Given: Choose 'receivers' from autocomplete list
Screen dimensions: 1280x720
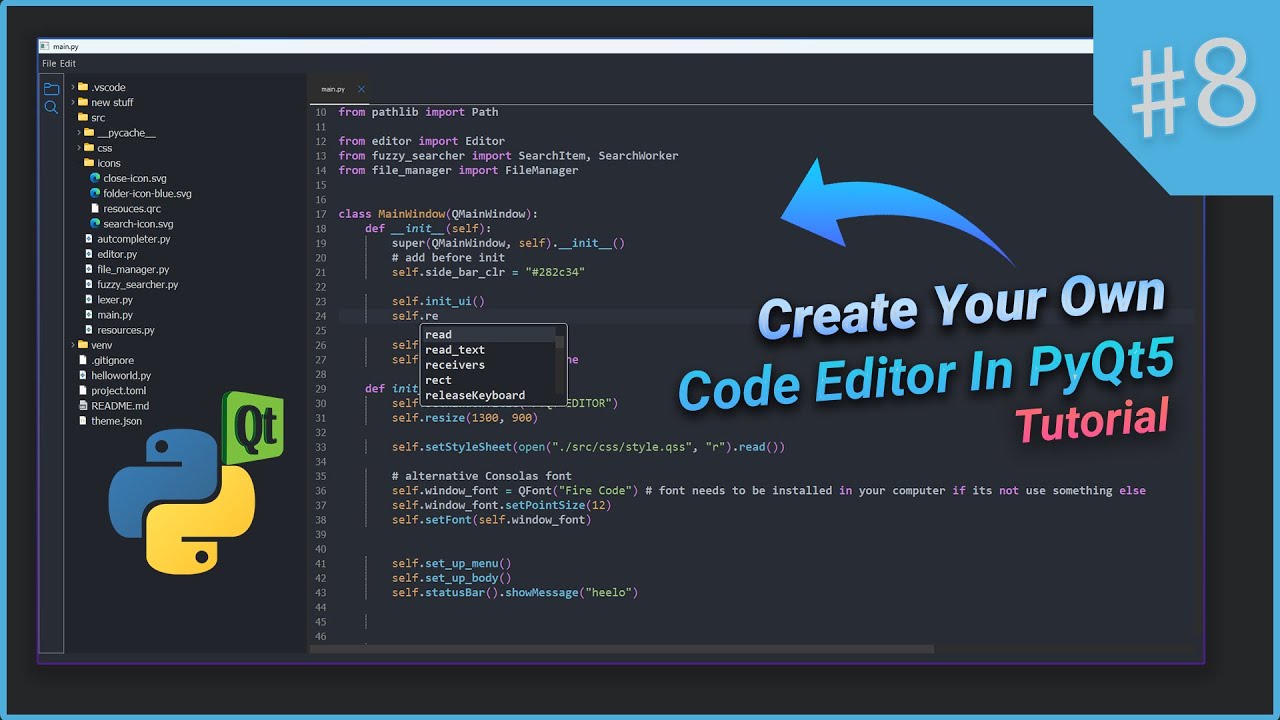Looking at the screenshot, I should (x=489, y=365).
